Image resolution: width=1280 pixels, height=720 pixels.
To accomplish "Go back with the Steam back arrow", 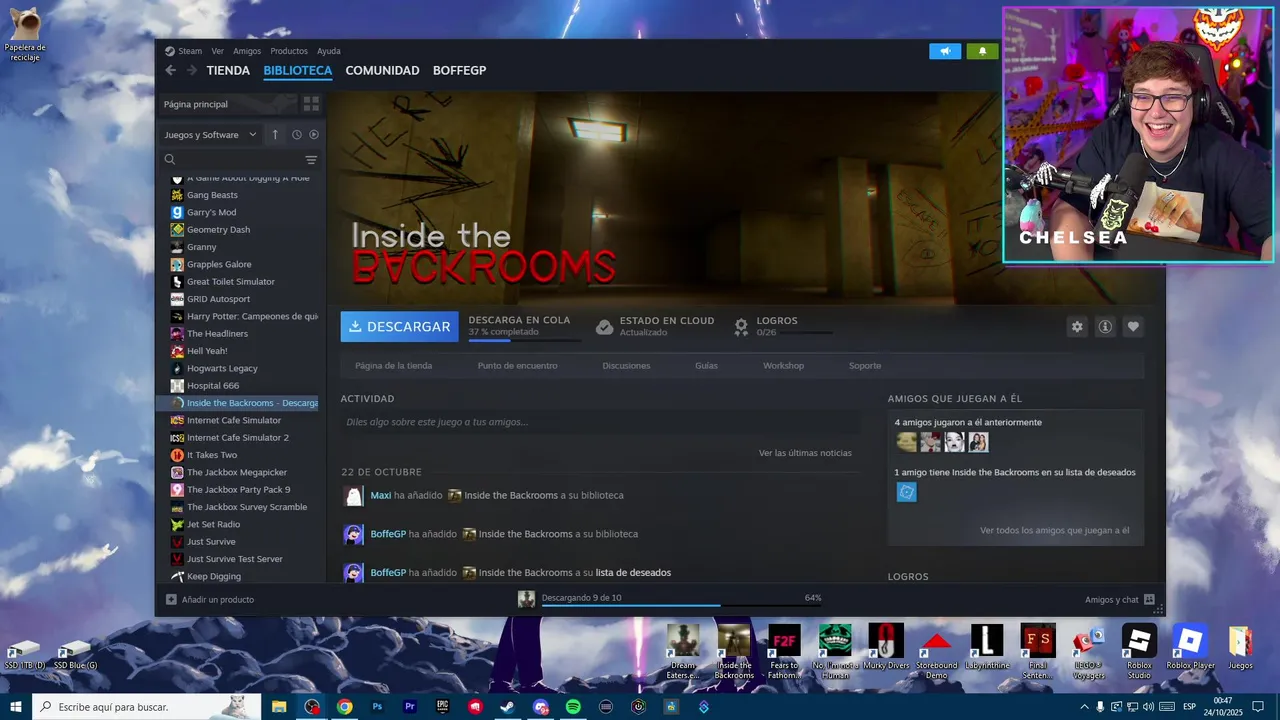I will point(170,70).
